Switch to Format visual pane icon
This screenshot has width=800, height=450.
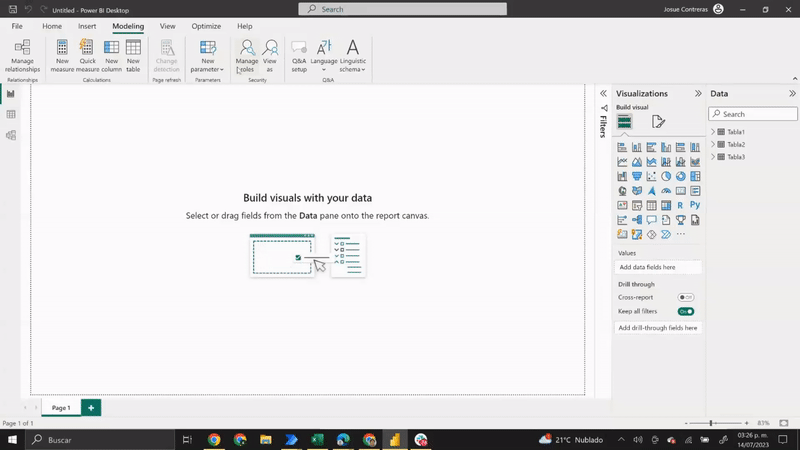(658, 121)
